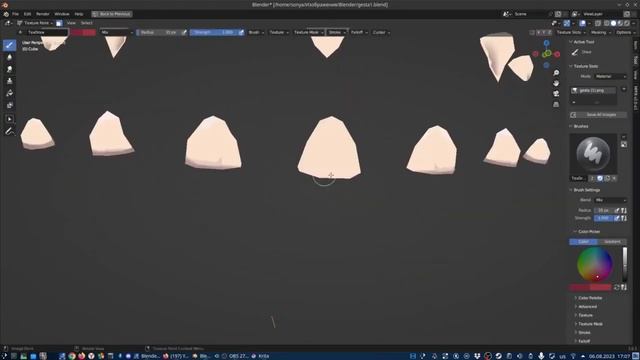This screenshot has height=360, width=640.
Task: Open the Blend Mix dropdown in Brush Settings
Action: point(610,200)
